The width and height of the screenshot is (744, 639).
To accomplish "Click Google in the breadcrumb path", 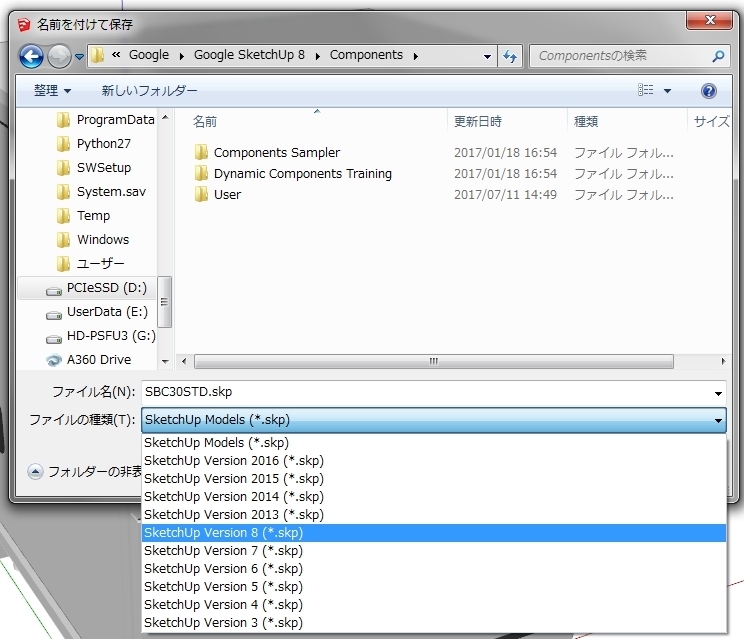I will [149, 55].
